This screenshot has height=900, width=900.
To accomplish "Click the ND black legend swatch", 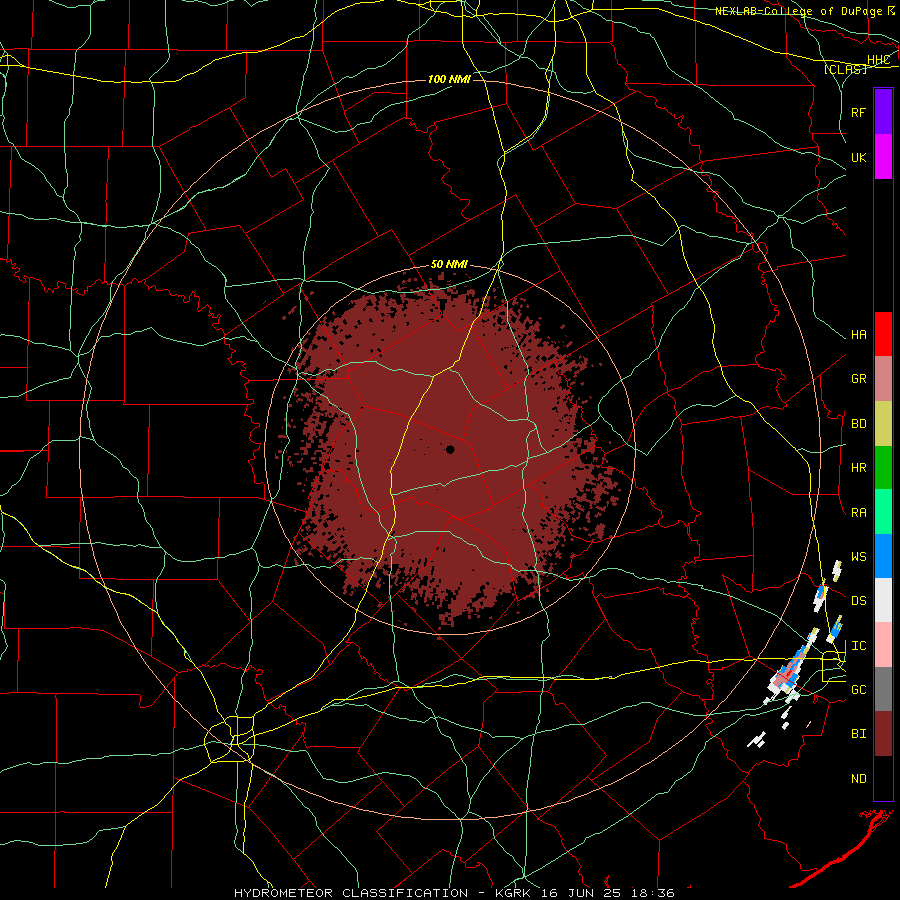I will tap(883, 778).
